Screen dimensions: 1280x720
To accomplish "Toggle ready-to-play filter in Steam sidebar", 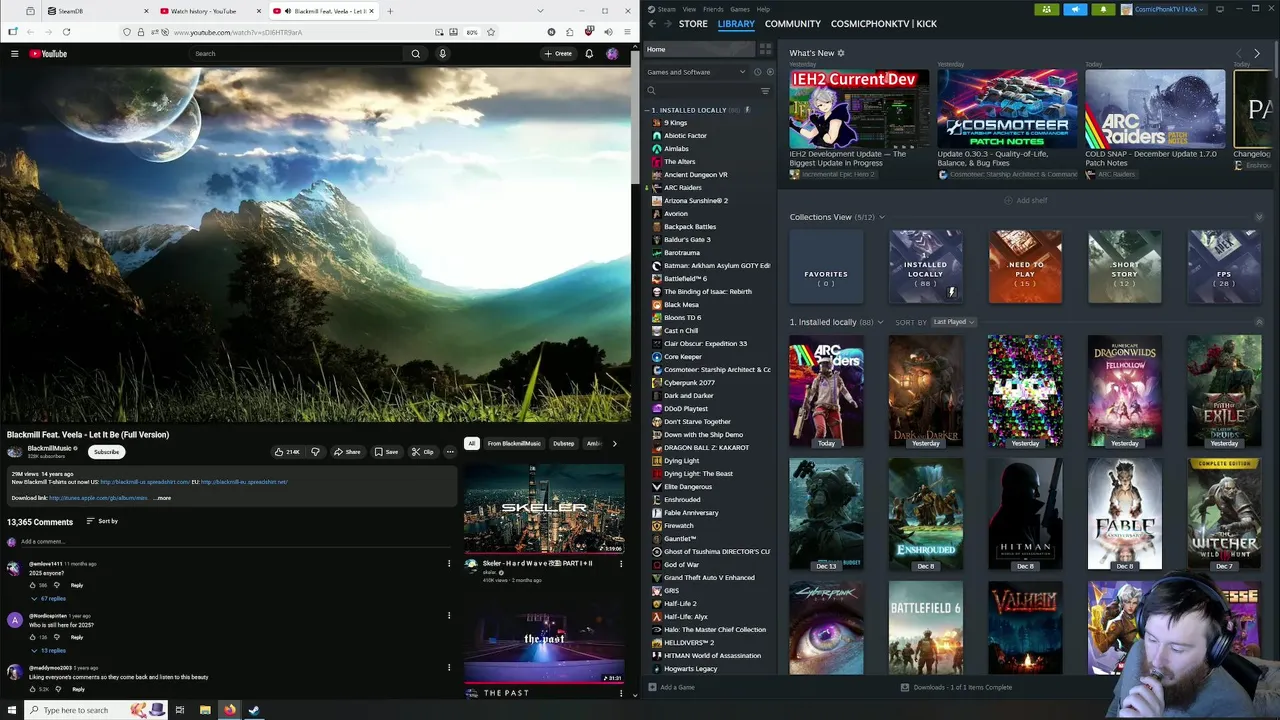I will (769, 72).
